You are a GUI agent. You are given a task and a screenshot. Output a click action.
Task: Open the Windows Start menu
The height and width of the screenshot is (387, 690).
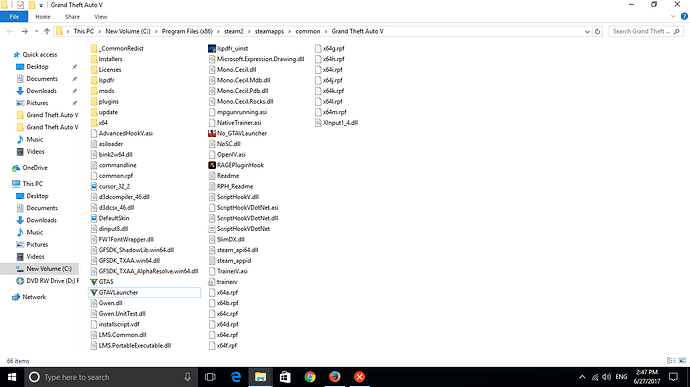pos(12,377)
